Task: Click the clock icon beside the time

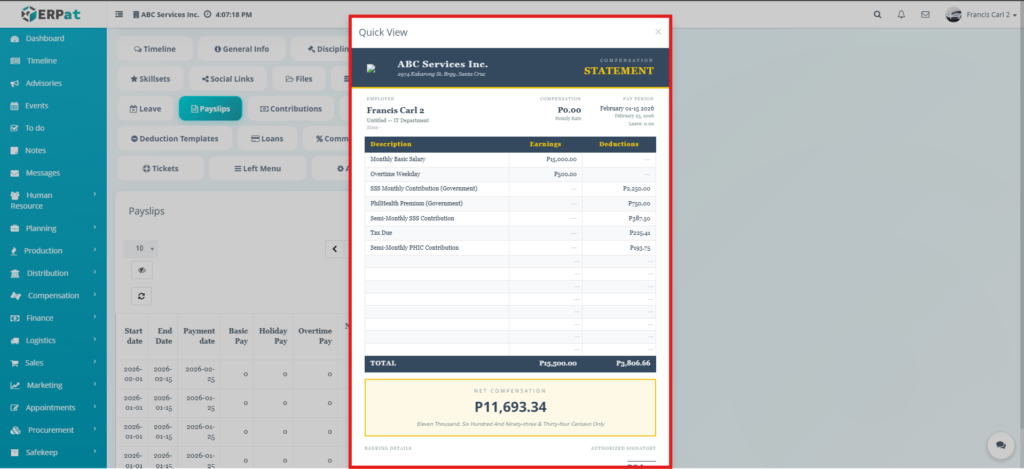Action: point(206,15)
